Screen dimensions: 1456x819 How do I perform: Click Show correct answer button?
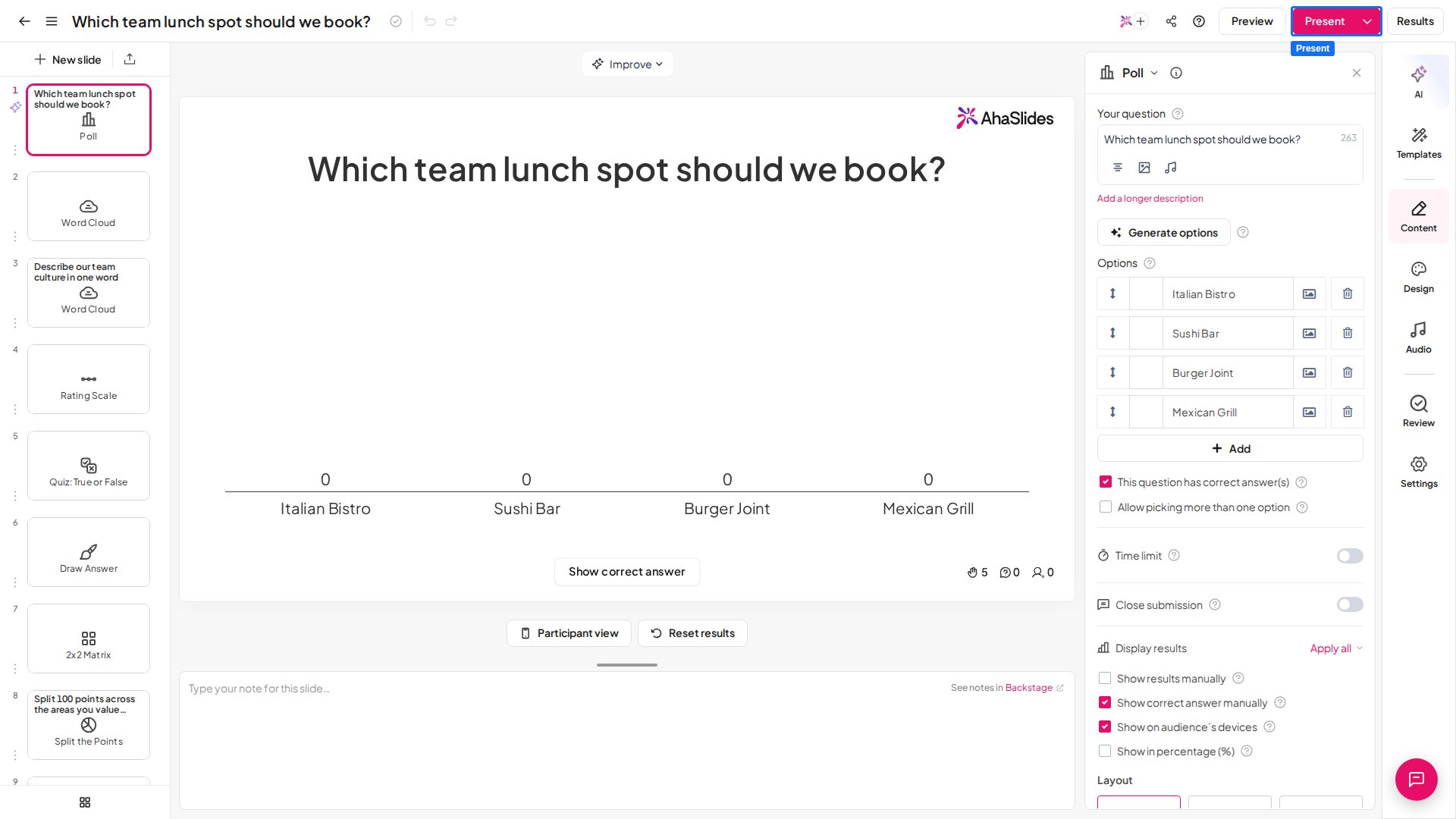(626, 572)
